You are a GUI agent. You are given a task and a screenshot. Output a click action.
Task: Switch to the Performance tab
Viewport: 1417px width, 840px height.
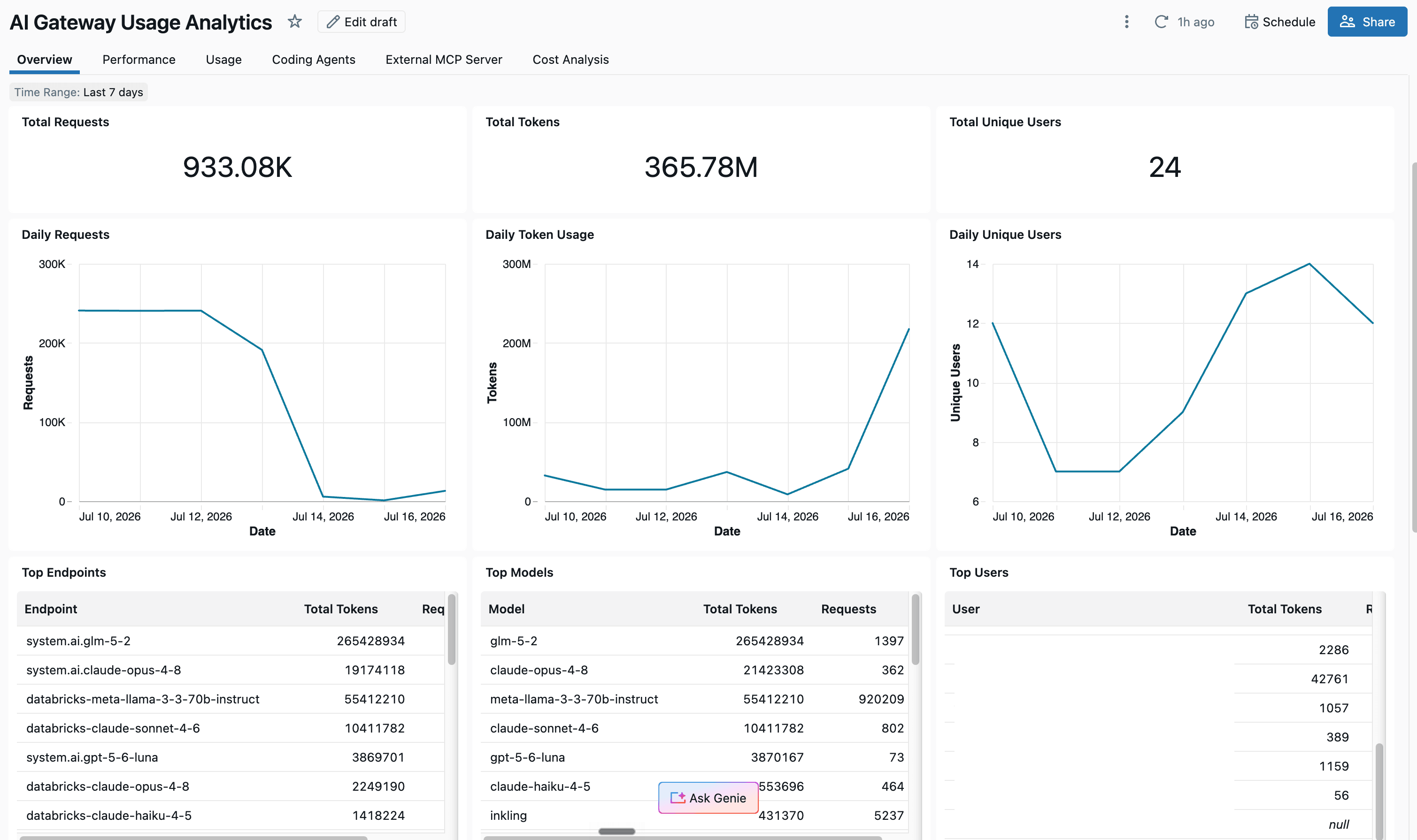[x=139, y=60]
